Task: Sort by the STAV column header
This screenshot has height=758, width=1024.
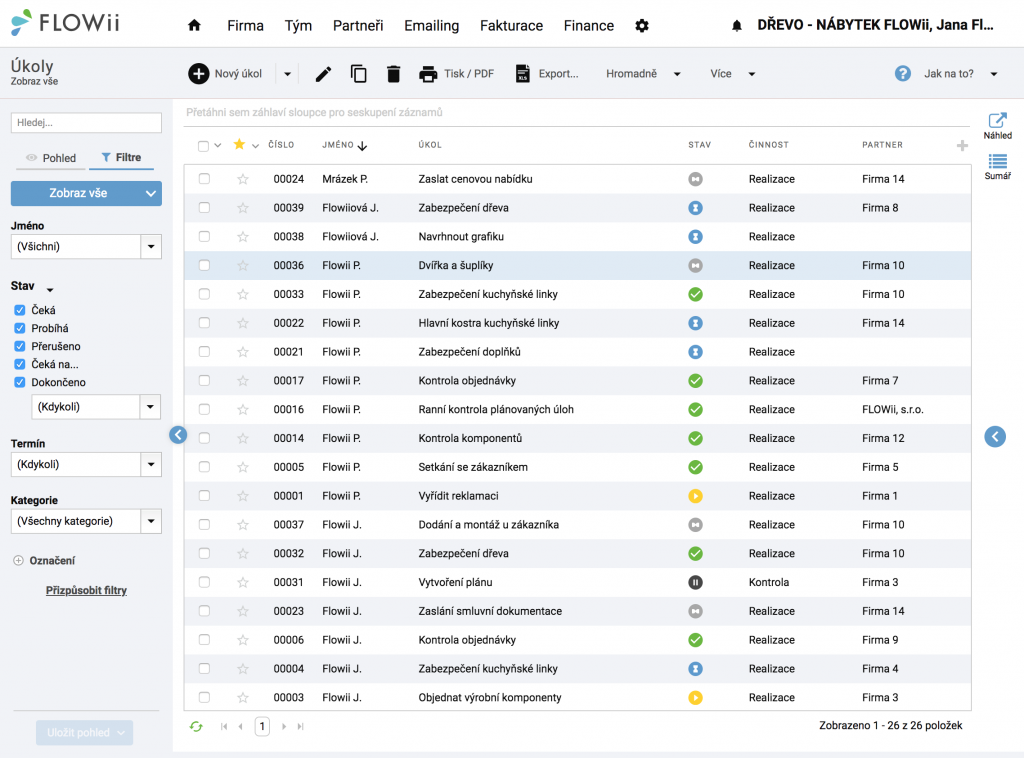Action: [x=699, y=145]
